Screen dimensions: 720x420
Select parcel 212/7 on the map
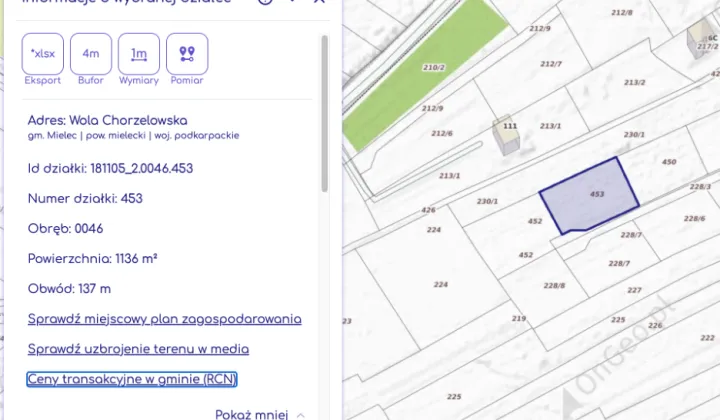[551, 64]
